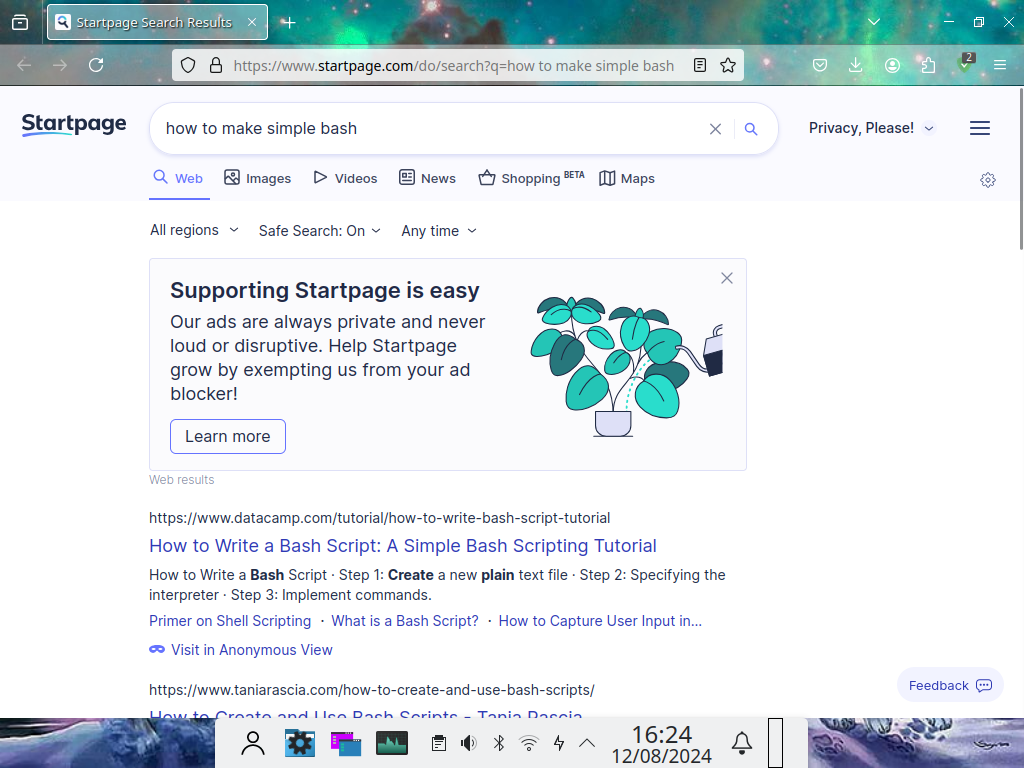
Task: Toggle reader view icon in address bar
Action: tap(699, 65)
